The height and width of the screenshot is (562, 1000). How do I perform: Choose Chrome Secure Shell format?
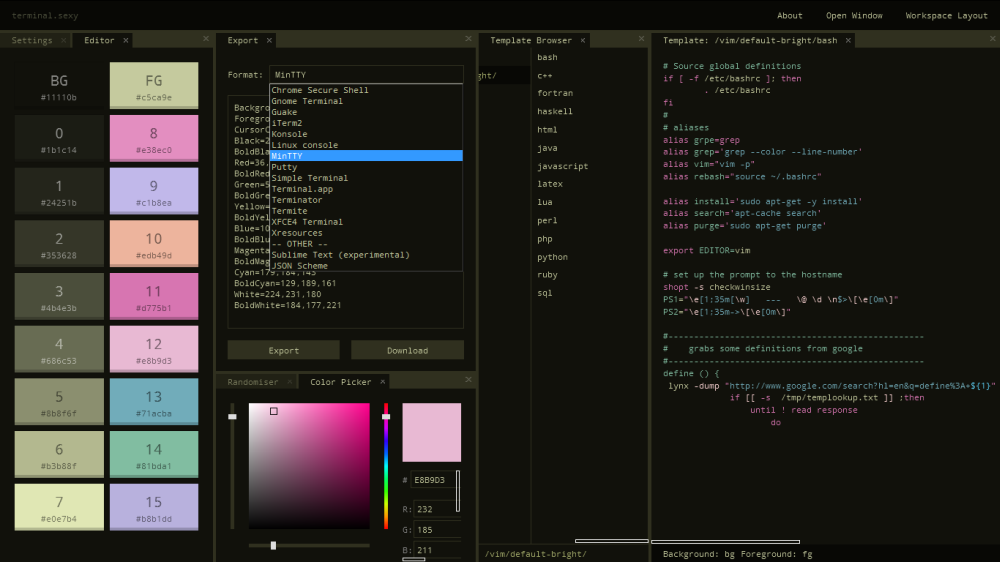click(366, 90)
